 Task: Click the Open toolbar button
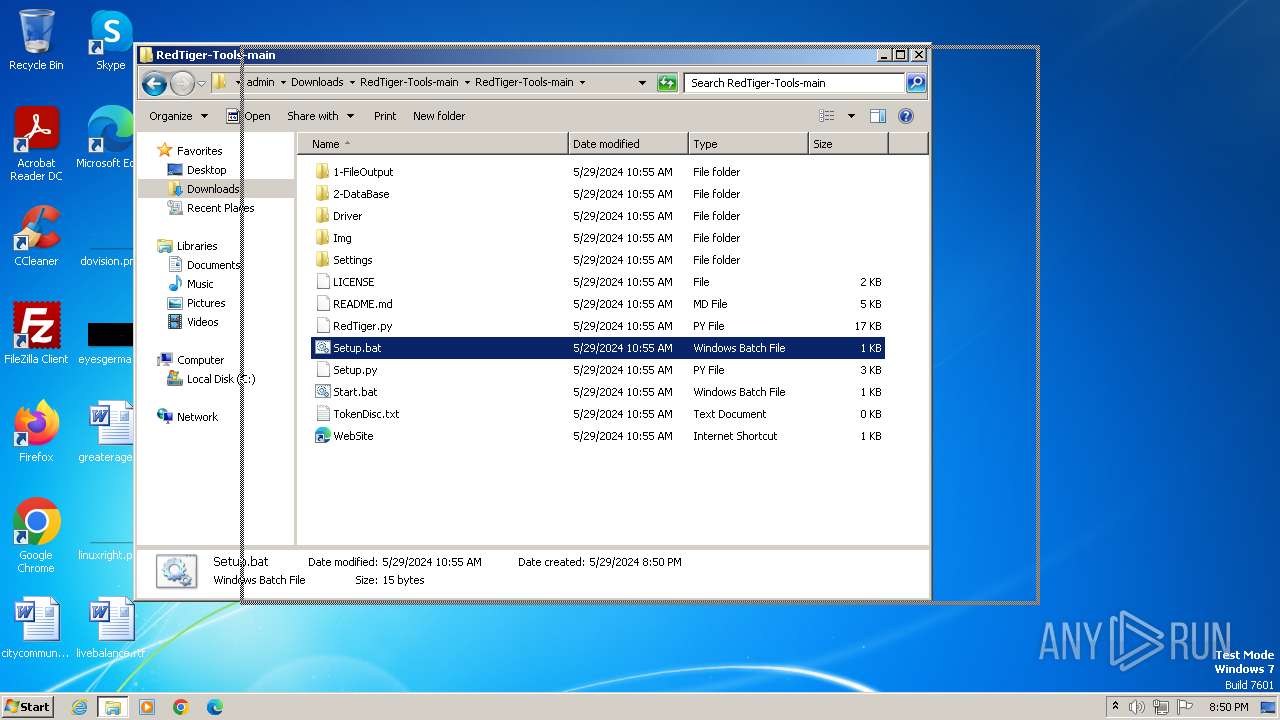[248, 116]
